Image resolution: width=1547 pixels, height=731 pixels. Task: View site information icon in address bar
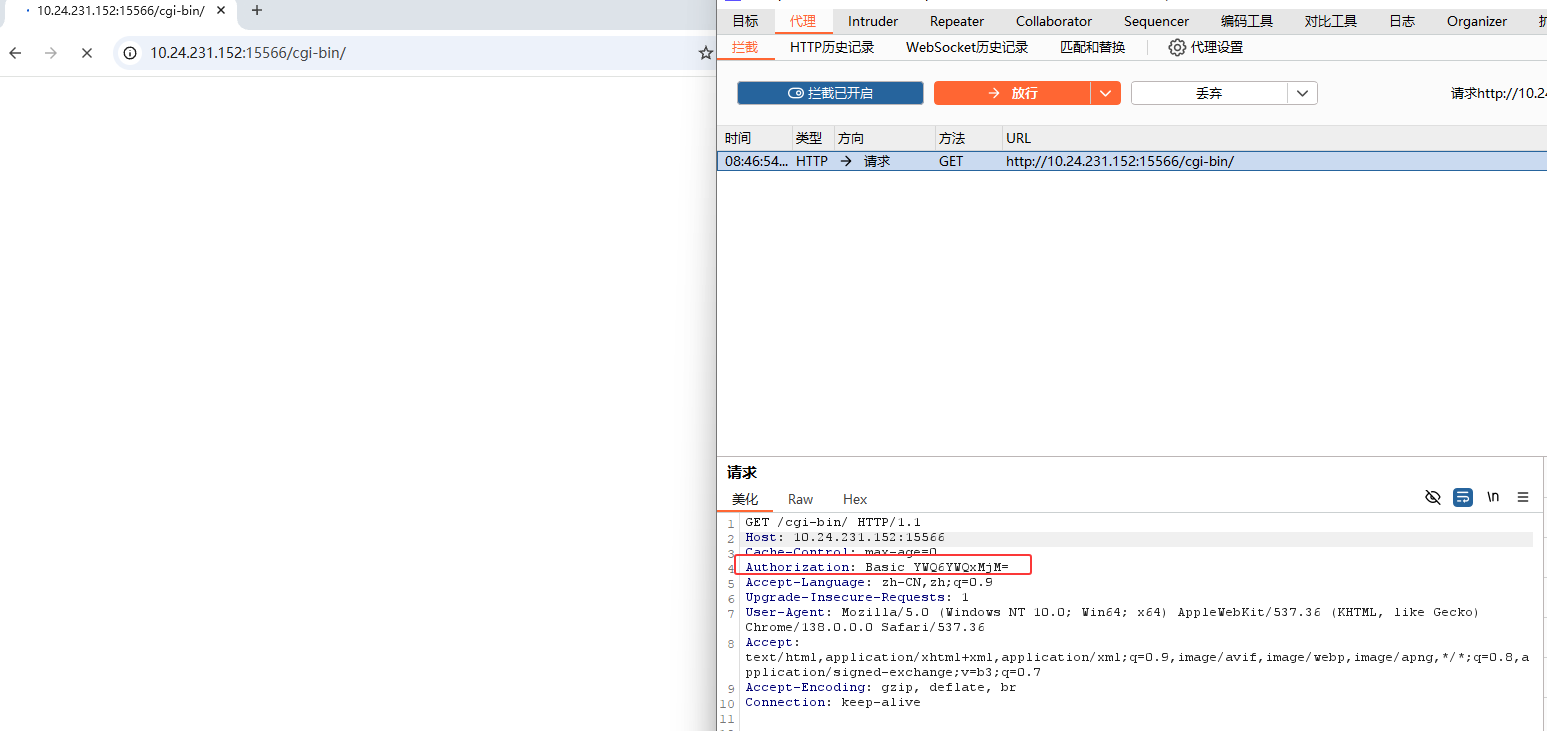pos(130,53)
